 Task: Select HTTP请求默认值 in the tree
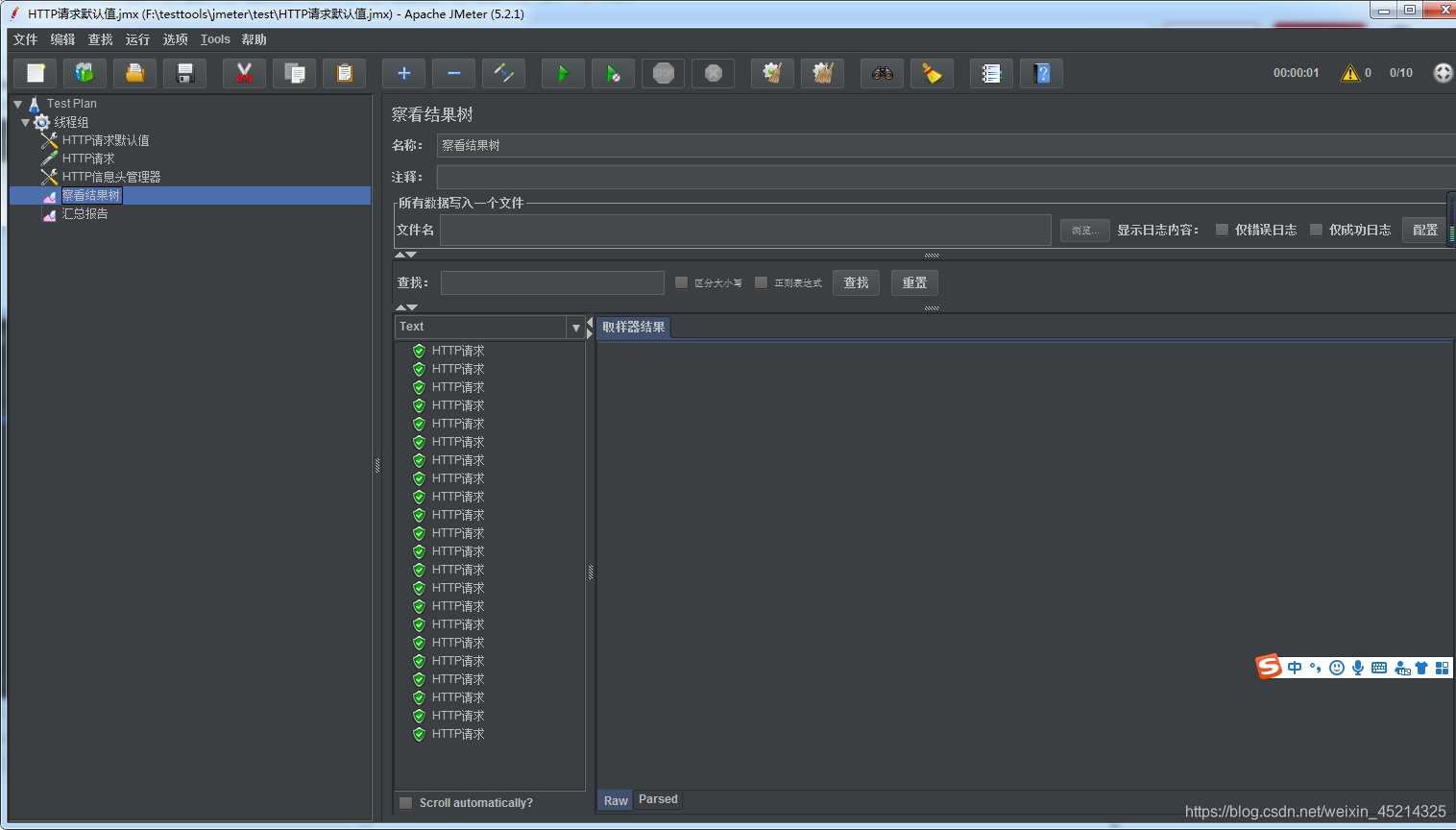click(106, 140)
